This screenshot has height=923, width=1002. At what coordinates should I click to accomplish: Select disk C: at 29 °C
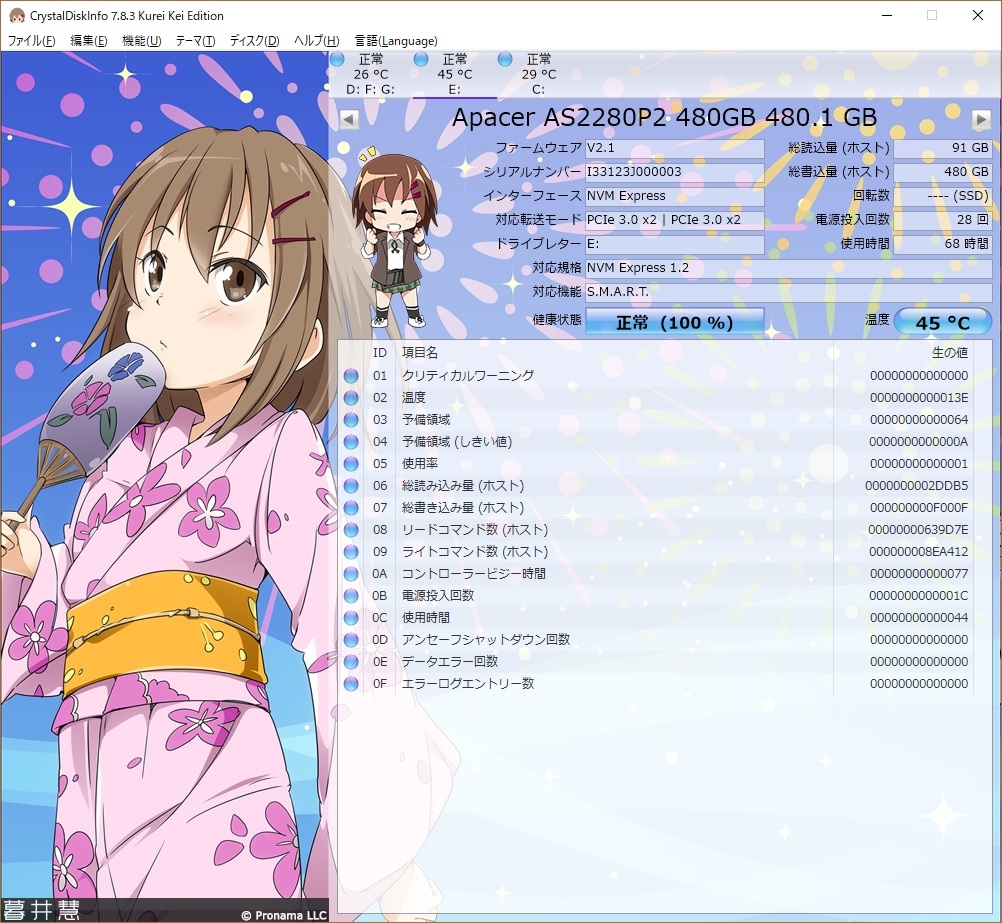[x=538, y=74]
